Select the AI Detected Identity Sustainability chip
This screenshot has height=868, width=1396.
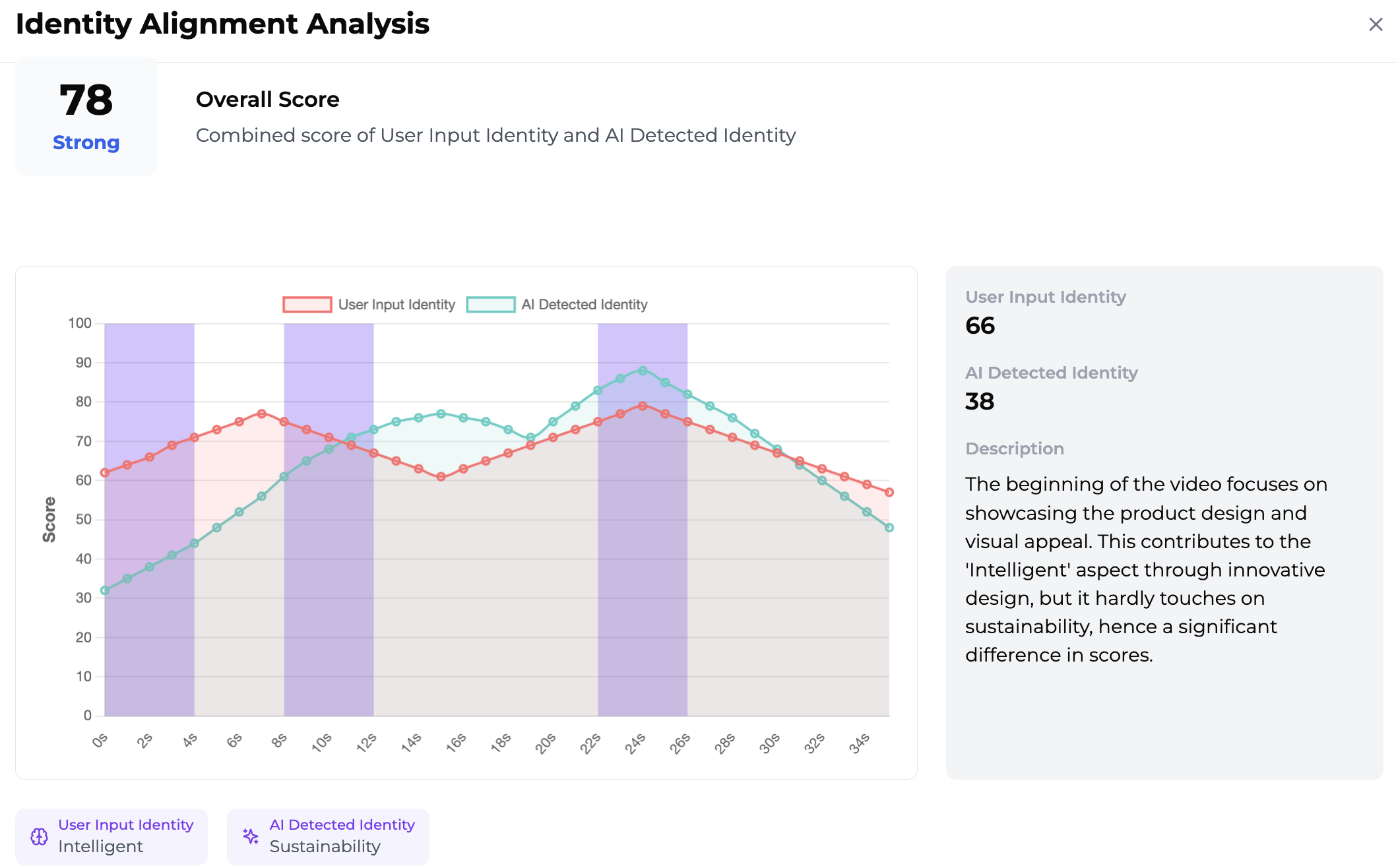pyautogui.click(x=328, y=836)
